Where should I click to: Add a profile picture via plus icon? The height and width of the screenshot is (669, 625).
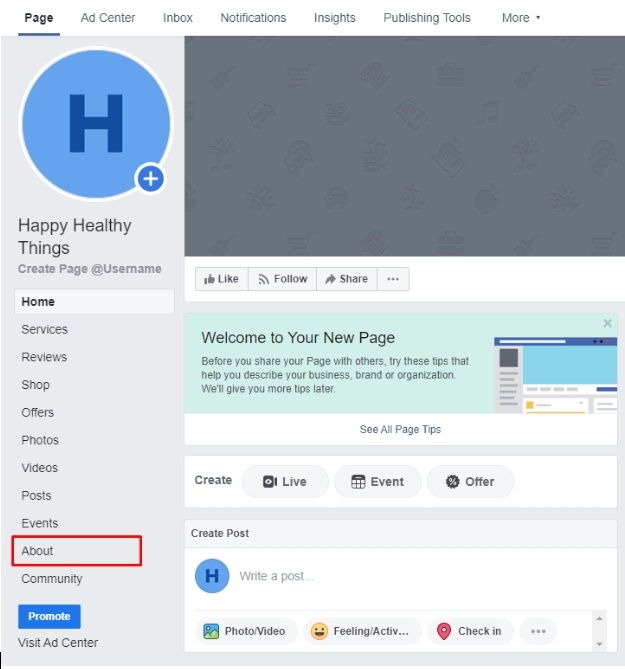[150, 179]
